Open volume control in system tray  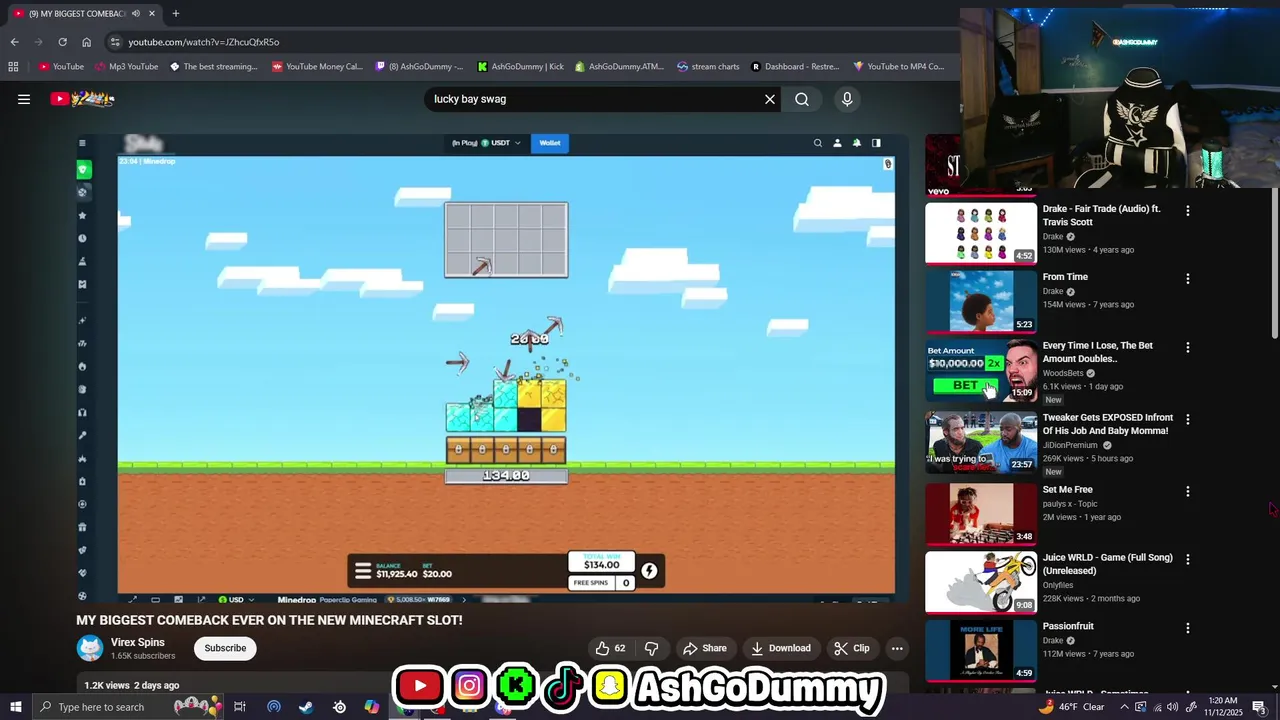coord(1173,707)
